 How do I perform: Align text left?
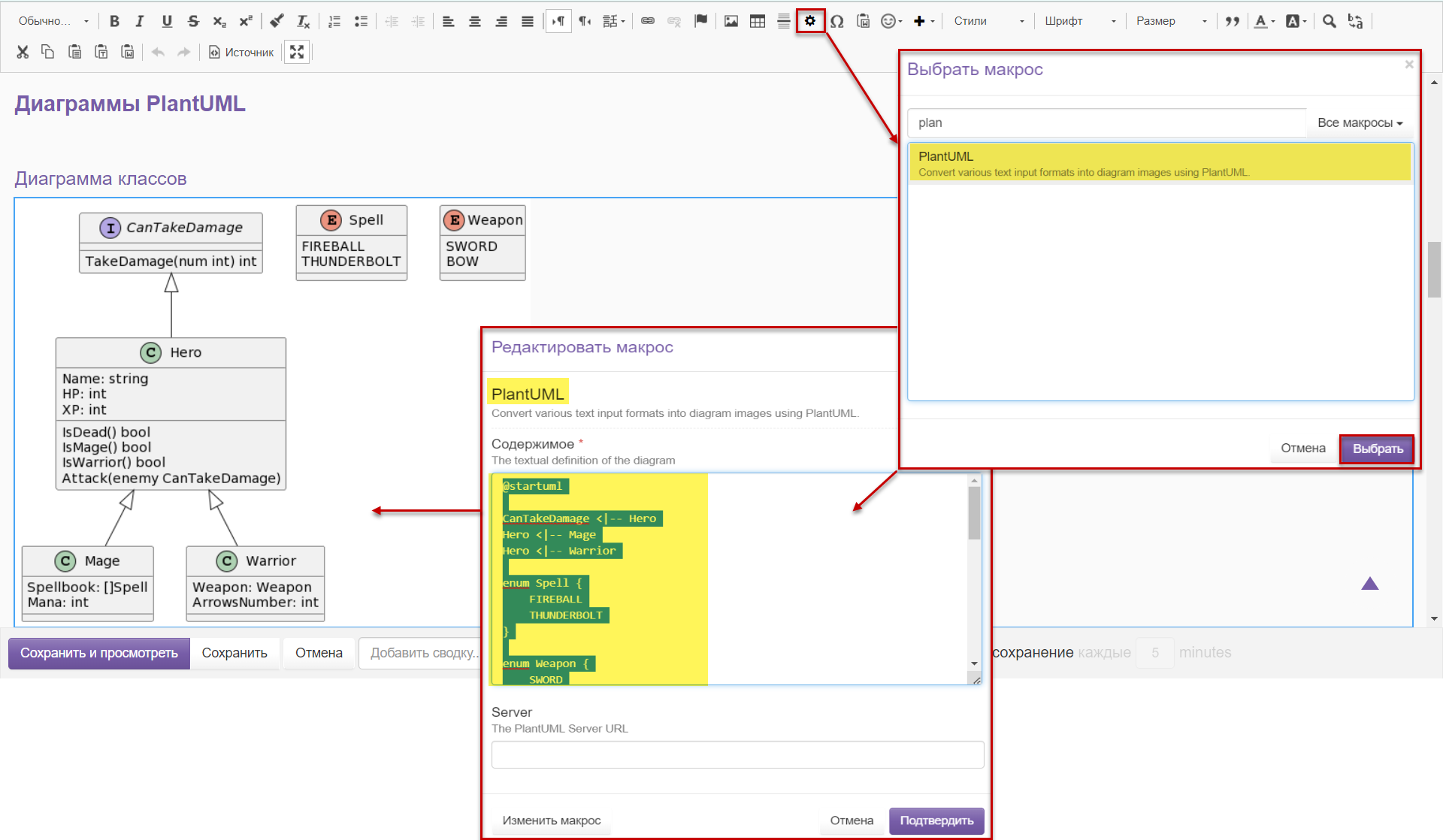click(x=449, y=21)
